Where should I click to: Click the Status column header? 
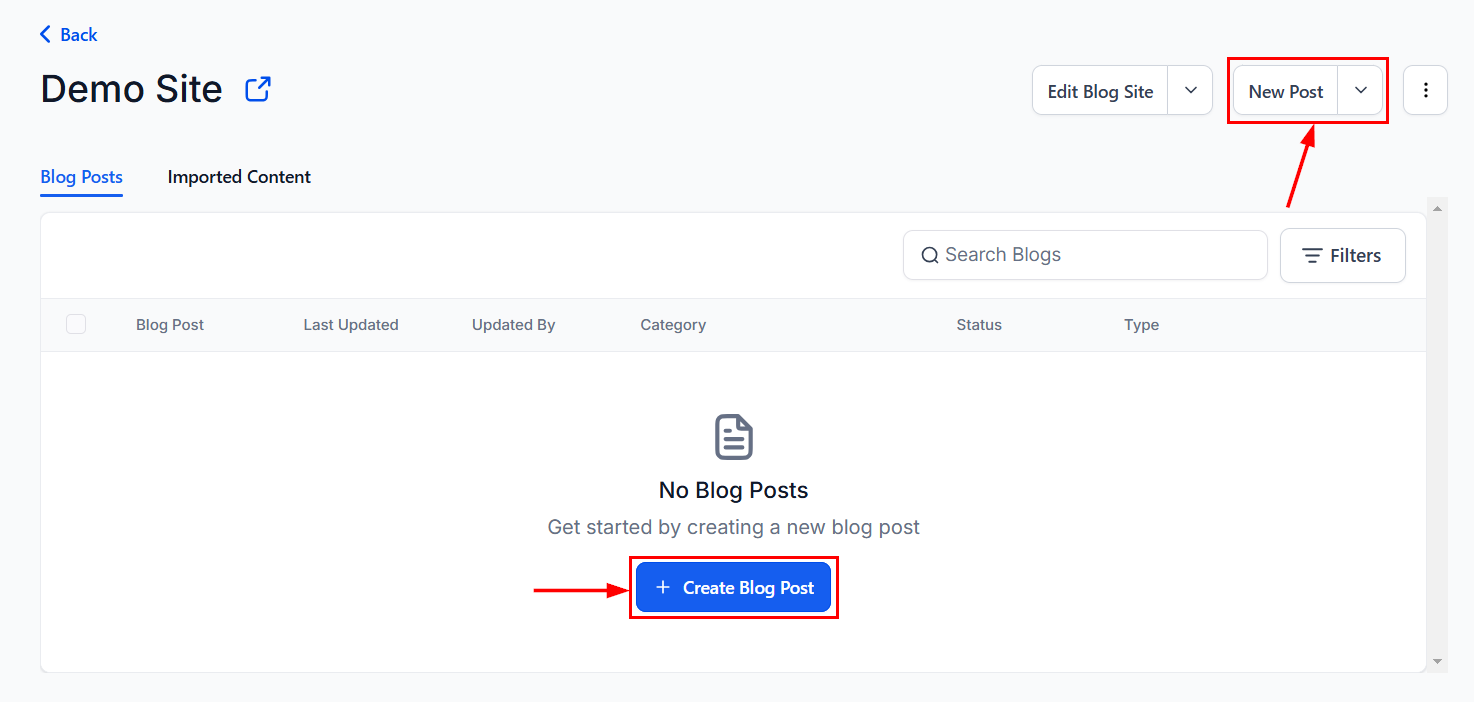pyautogui.click(x=979, y=325)
